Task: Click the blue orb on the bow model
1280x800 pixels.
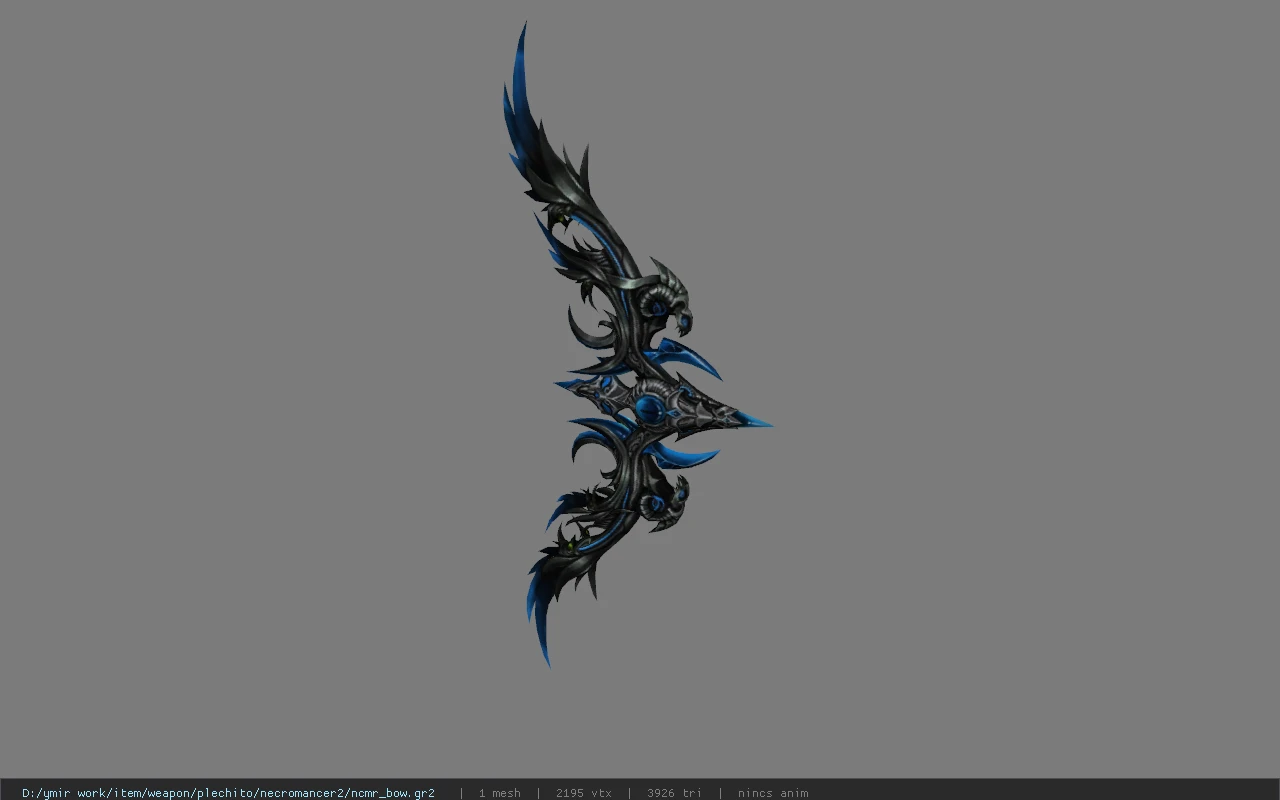Action: pyautogui.click(x=649, y=409)
